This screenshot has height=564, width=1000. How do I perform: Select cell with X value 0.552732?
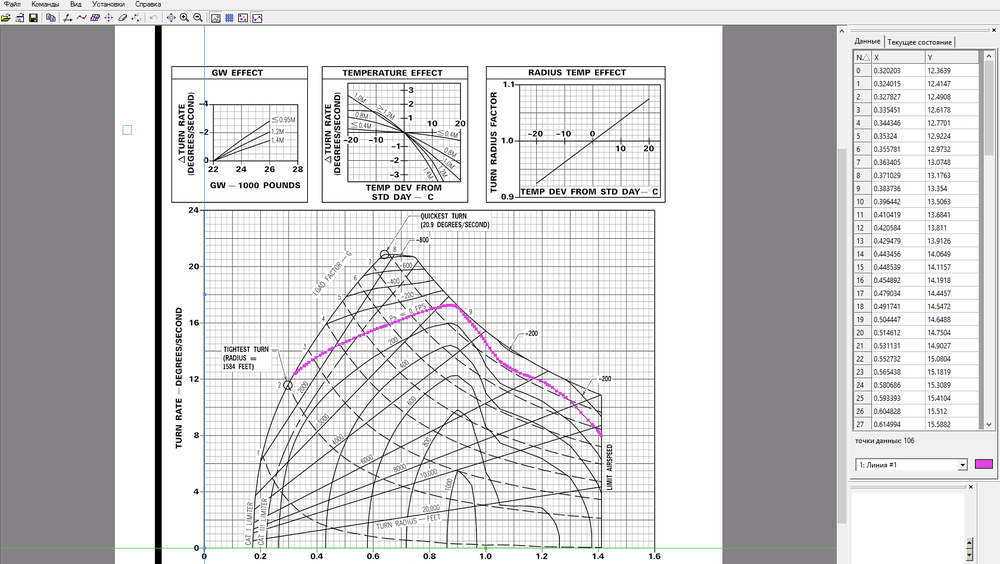tap(898, 359)
